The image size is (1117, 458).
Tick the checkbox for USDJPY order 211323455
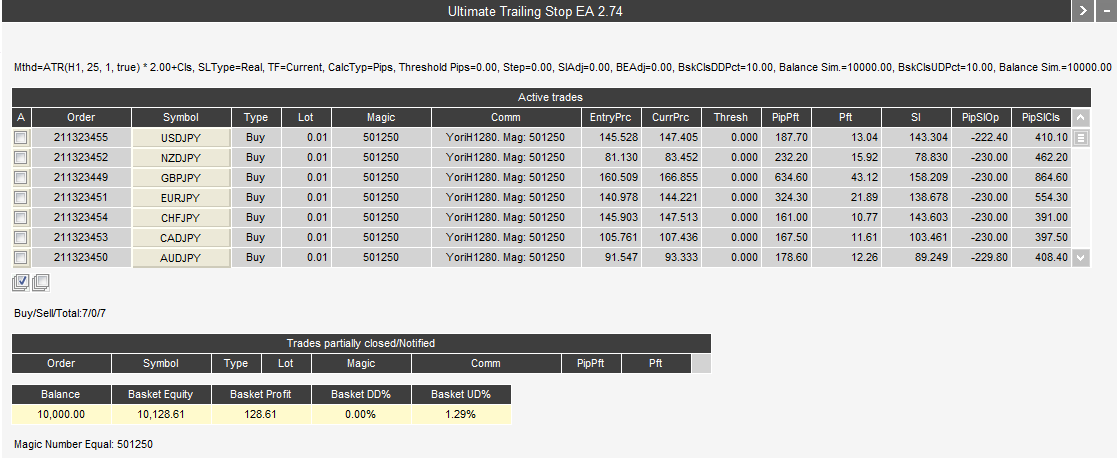(21, 137)
